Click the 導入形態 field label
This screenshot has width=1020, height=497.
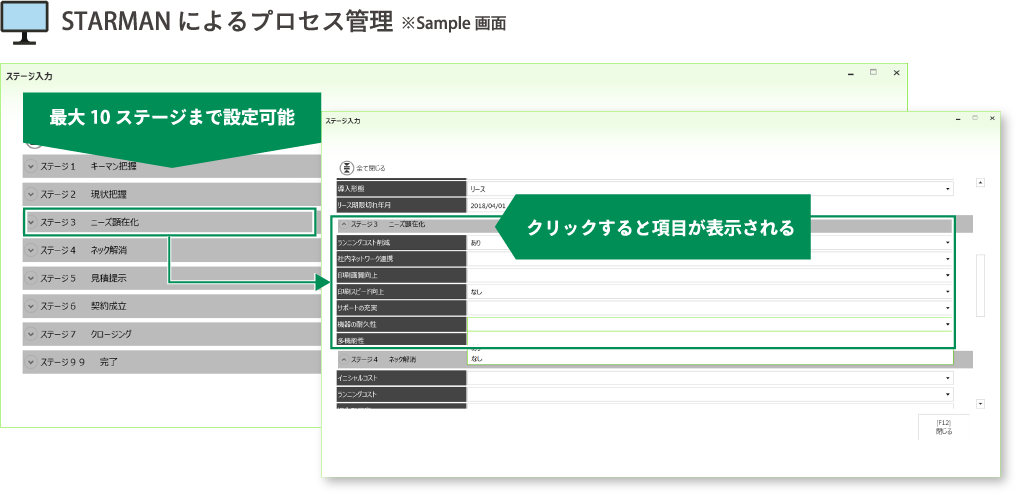click(x=402, y=189)
